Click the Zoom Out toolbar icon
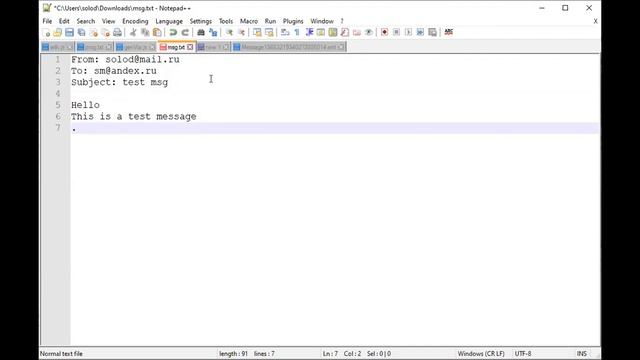 pos(241,33)
